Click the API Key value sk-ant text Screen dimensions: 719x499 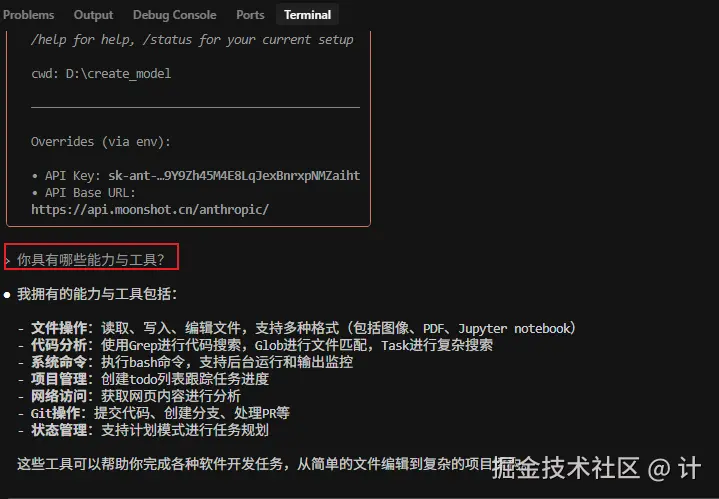(x=234, y=176)
